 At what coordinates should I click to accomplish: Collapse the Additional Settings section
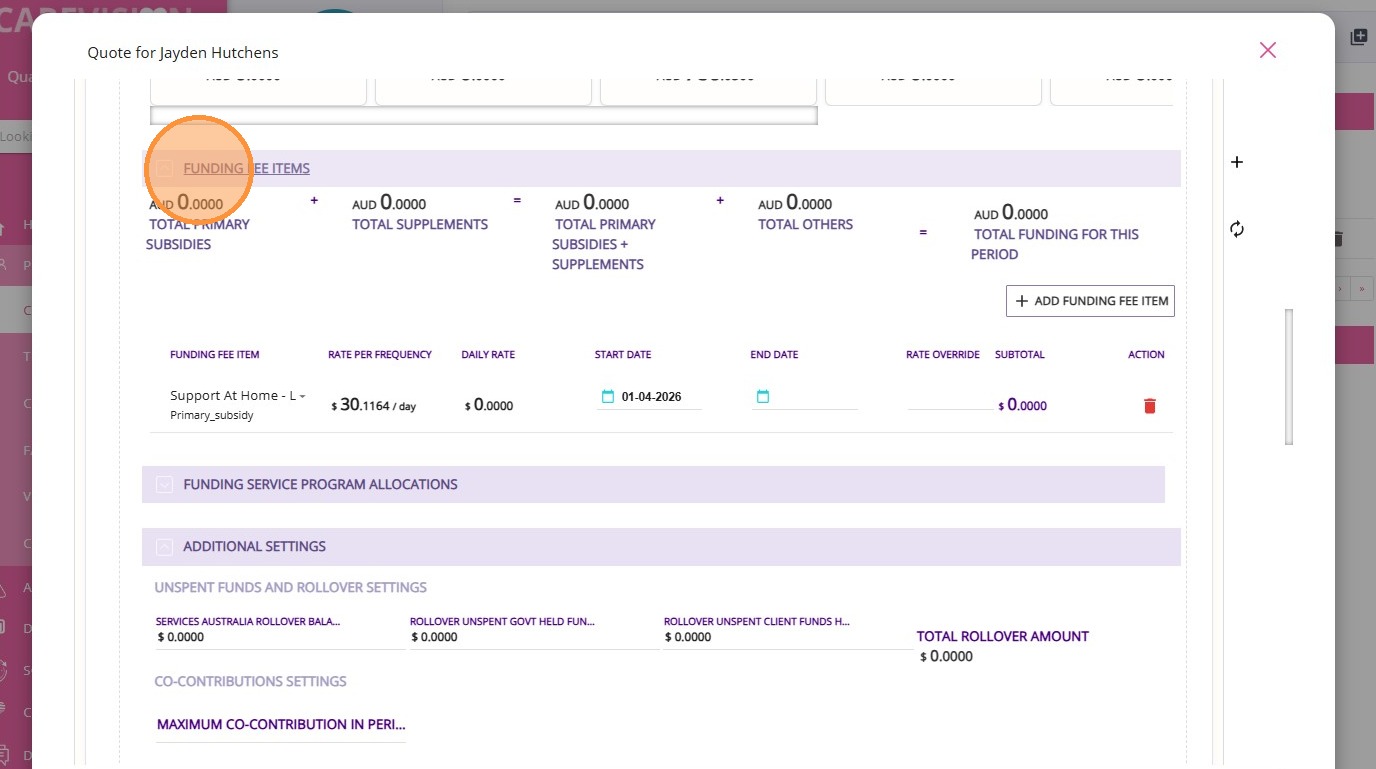pyautogui.click(x=165, y=547)
